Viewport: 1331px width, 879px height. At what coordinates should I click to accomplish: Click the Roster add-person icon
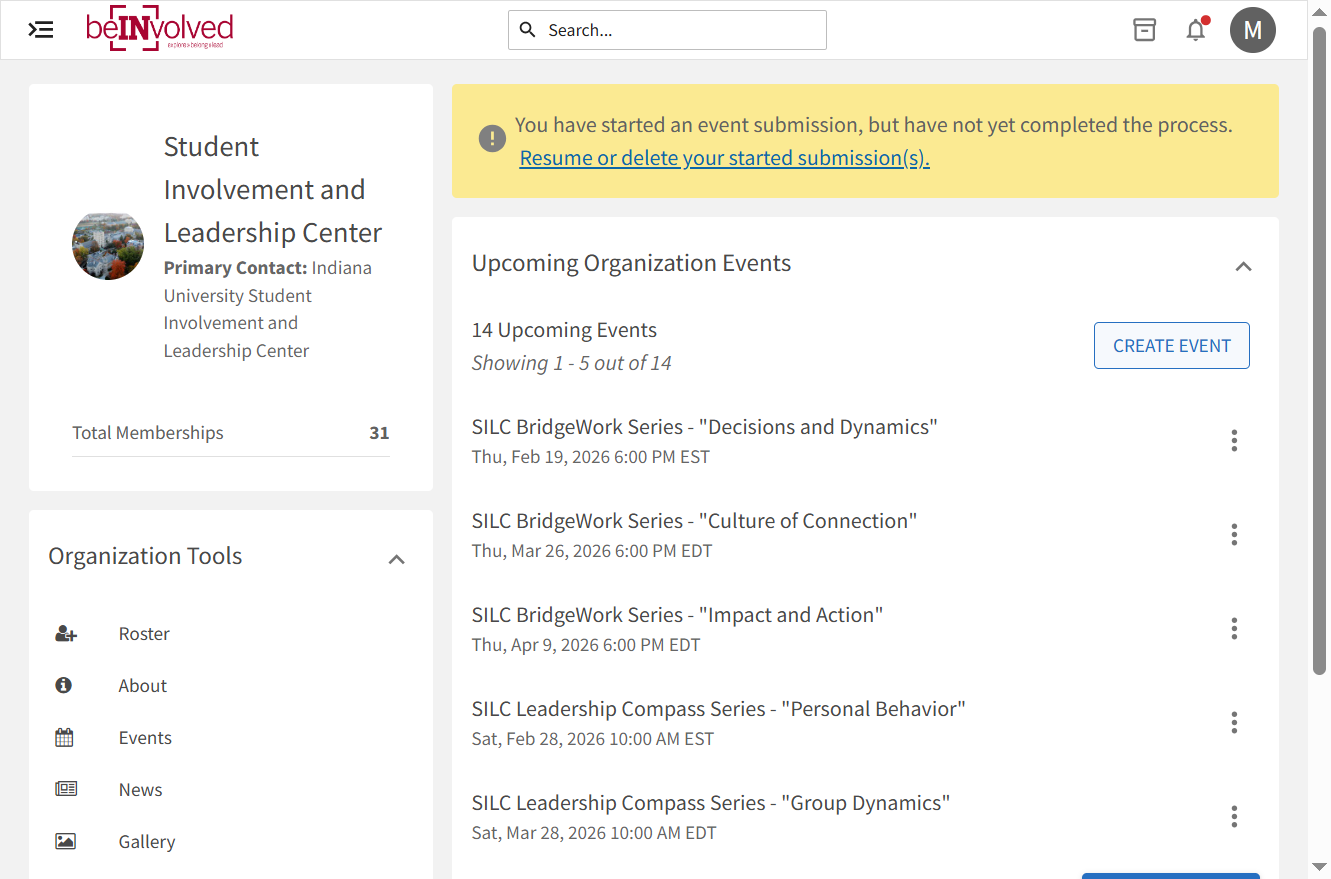(66, 634)
